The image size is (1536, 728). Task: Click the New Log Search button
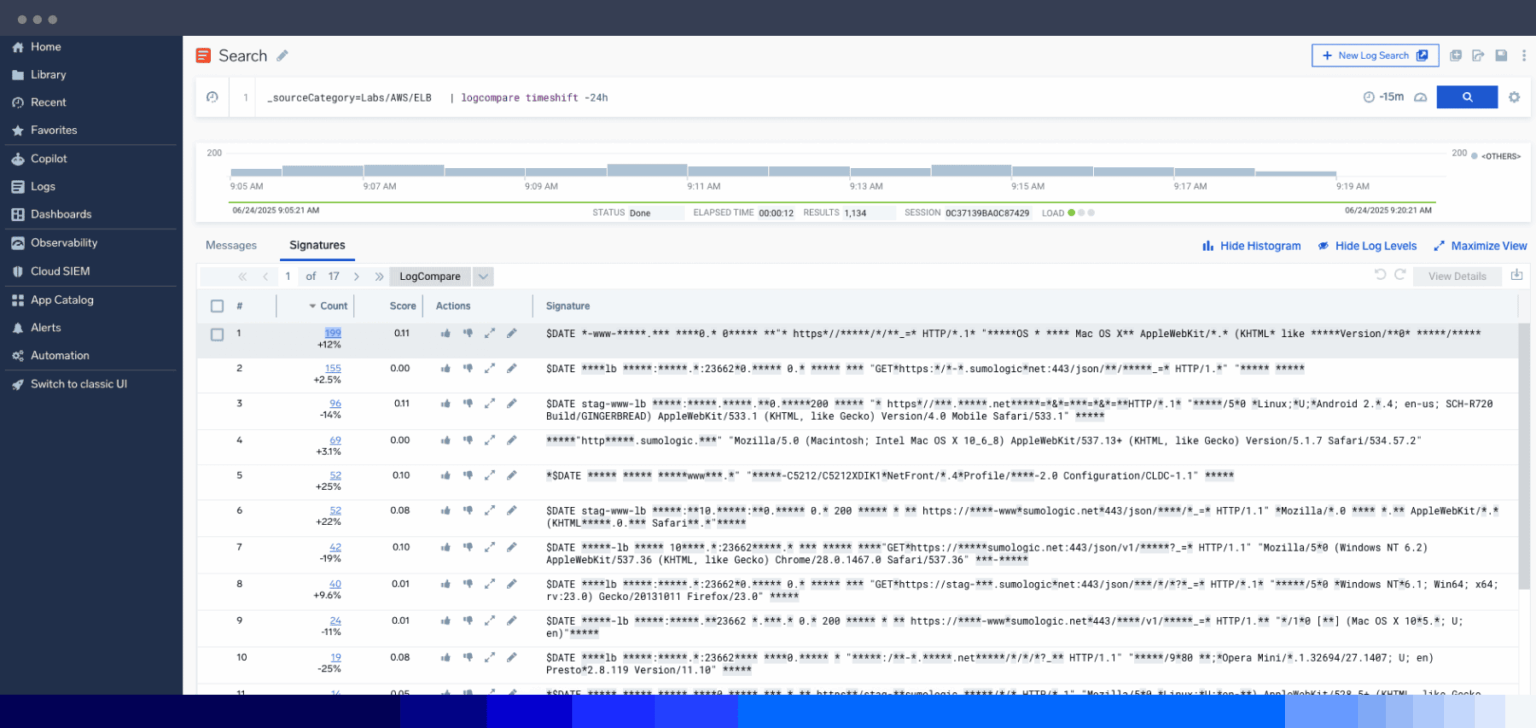[1375, 56]
